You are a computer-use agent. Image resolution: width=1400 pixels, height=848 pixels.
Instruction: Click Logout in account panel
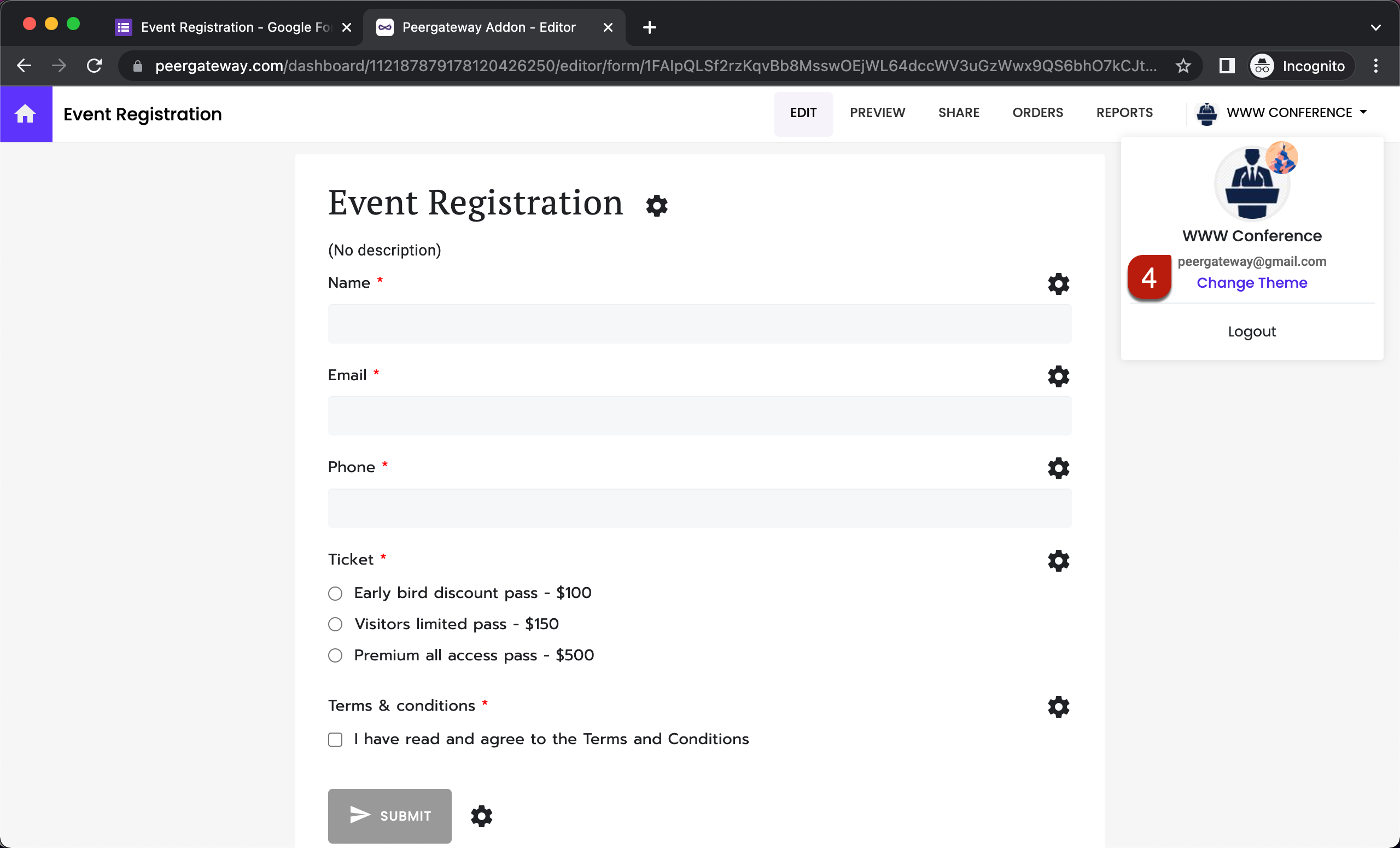(1251, 332)
